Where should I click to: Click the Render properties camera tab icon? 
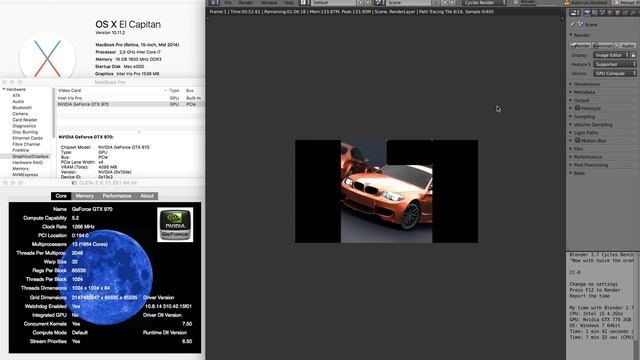click(x=587, y=13)
